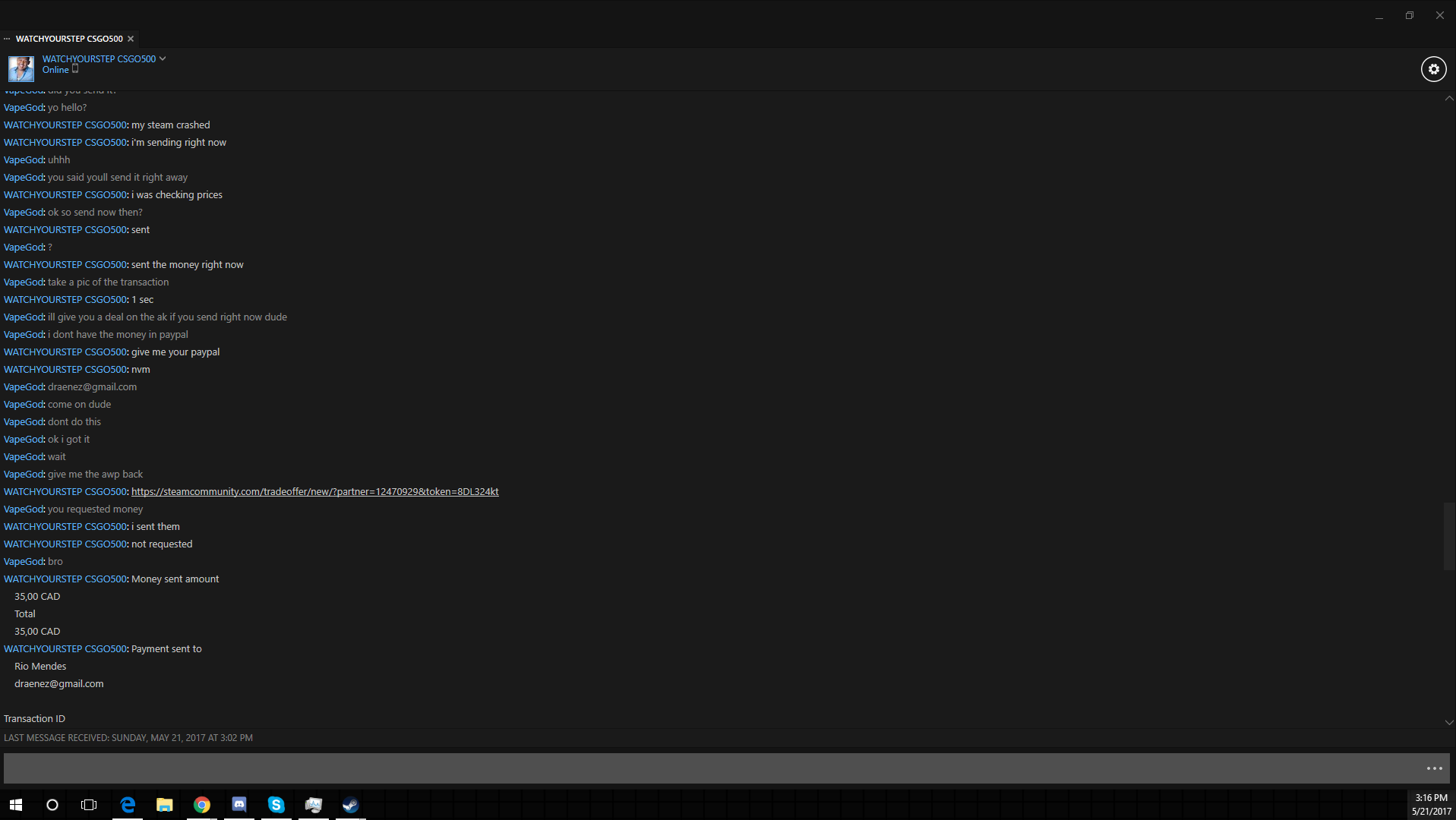Open File Explorer from the taskbar
This screenshot has width=1456, height=820.
coord(165,805)
